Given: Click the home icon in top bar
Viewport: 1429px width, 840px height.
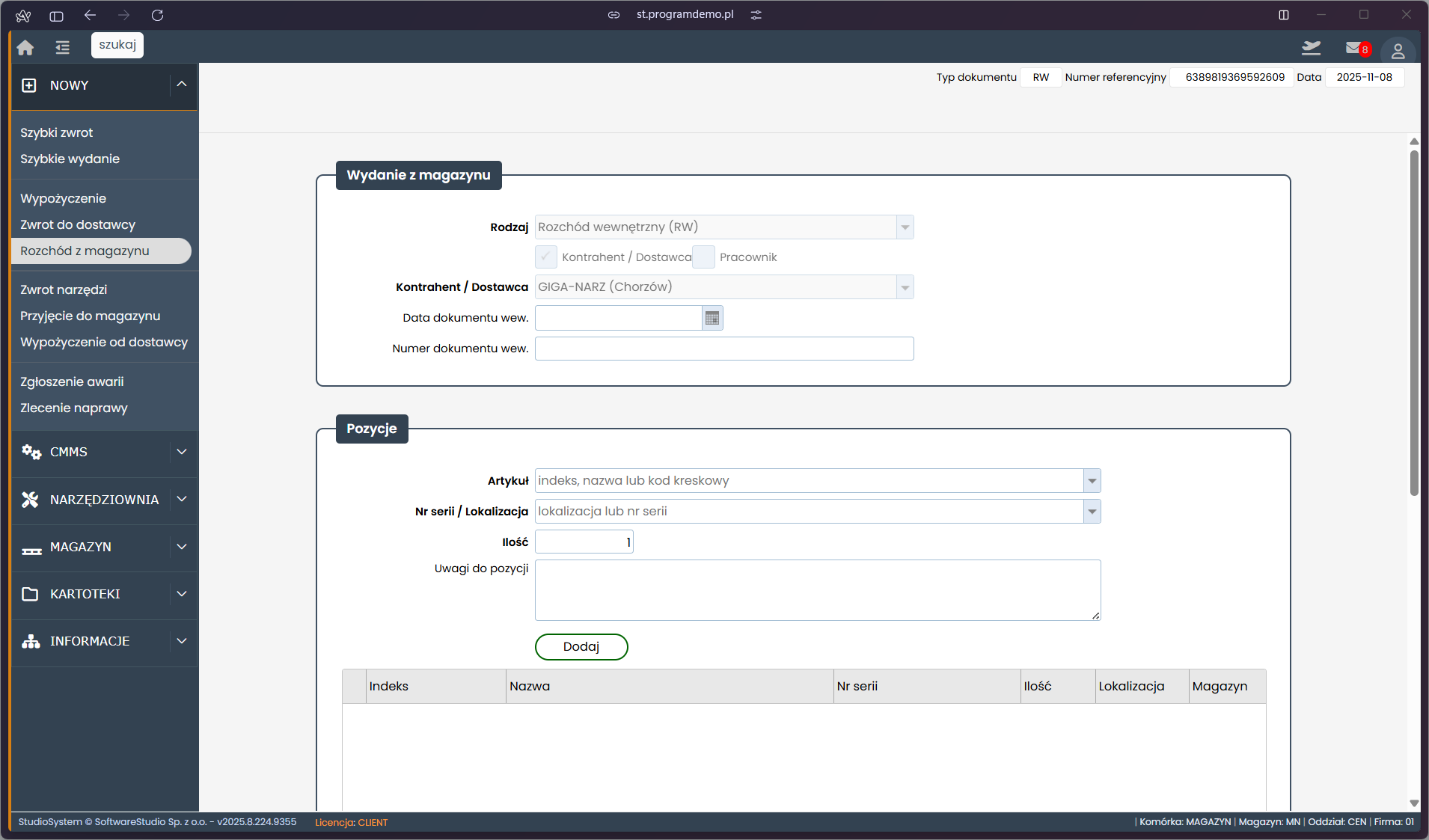Looking at the screenshot, I should 25,48.
